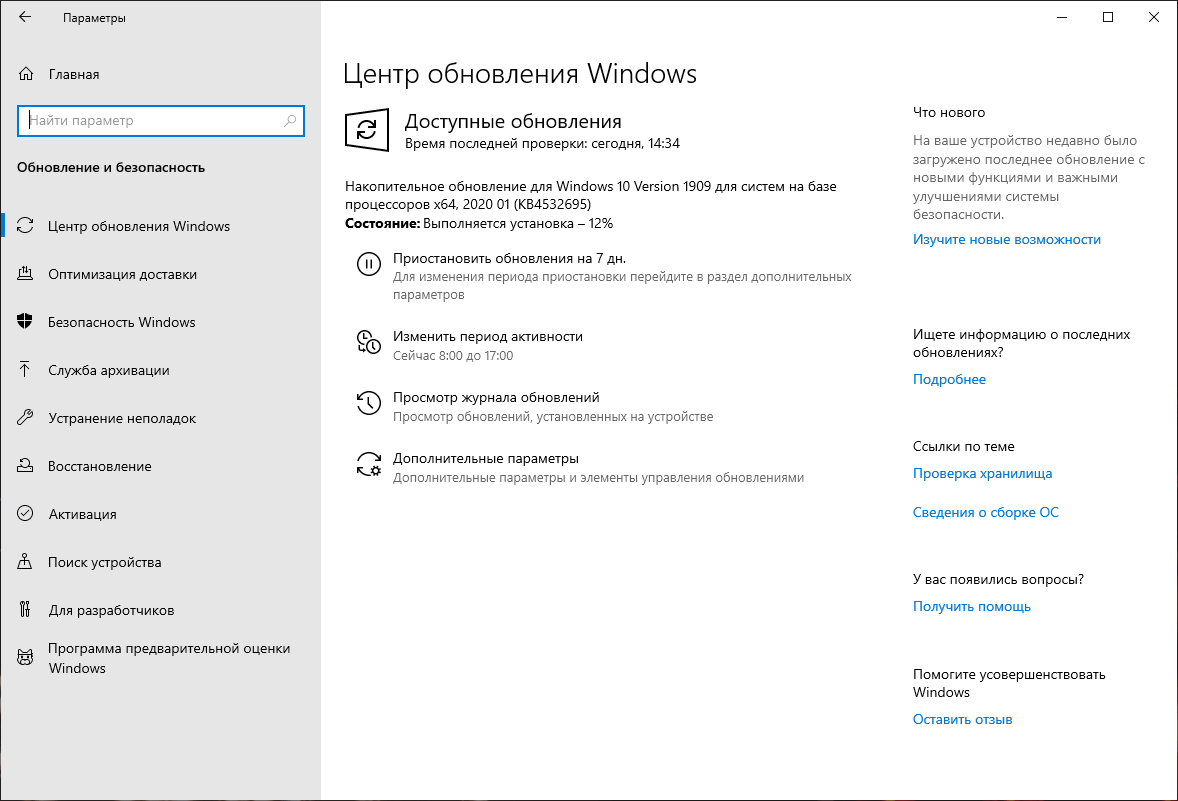Image resolution: width=1178 pixels, height=801 pixels.
Task: Click the clock icon for active hours
Action: [x=368, y=341]
